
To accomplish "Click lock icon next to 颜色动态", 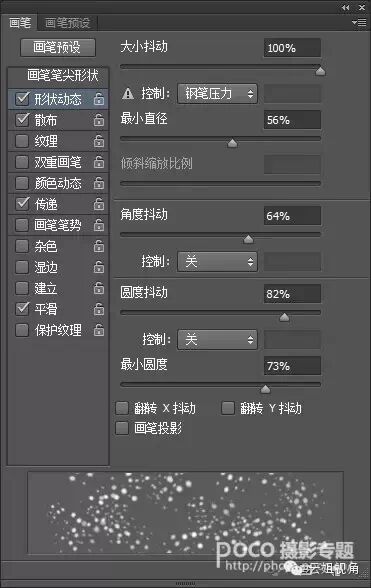I will pos(99,183).
